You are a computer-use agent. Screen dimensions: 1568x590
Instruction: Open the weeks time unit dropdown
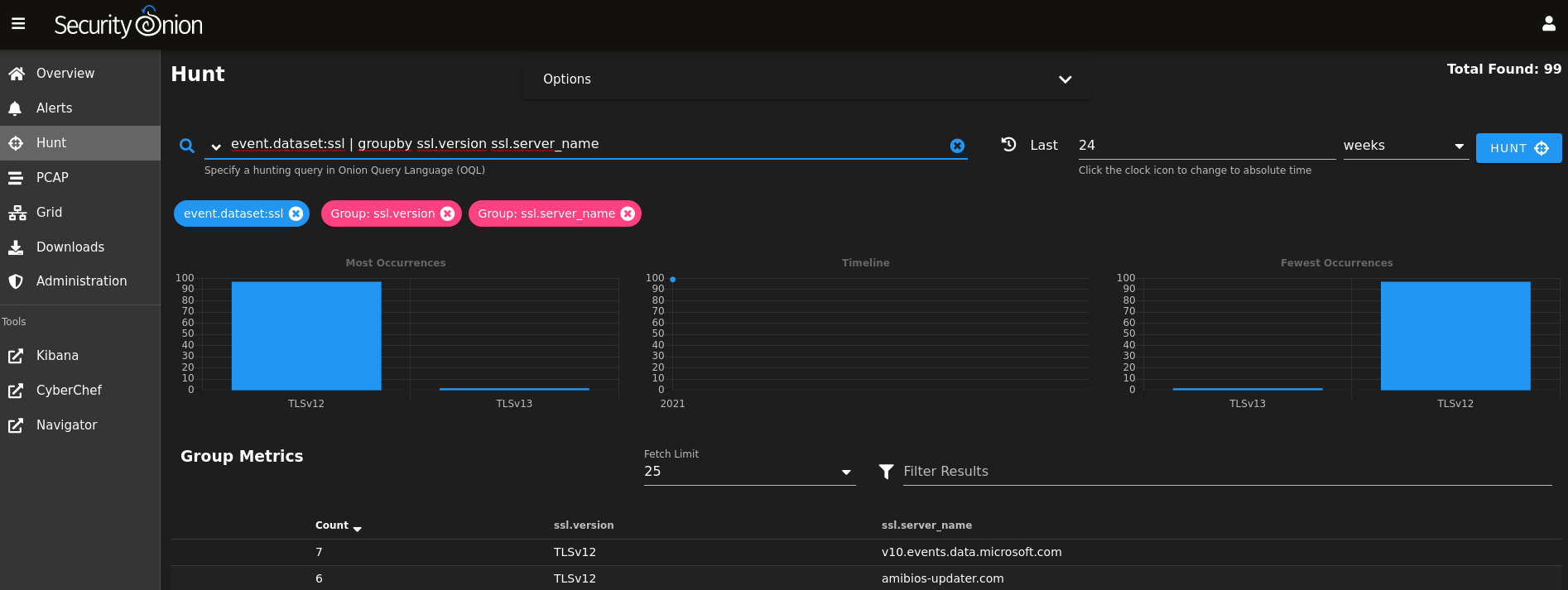[x=1406, y=146]
